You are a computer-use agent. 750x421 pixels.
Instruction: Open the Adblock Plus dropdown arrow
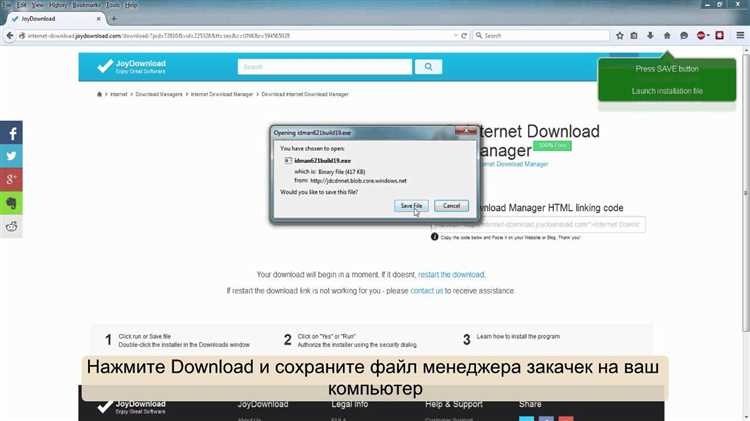[x=708, y=36]
